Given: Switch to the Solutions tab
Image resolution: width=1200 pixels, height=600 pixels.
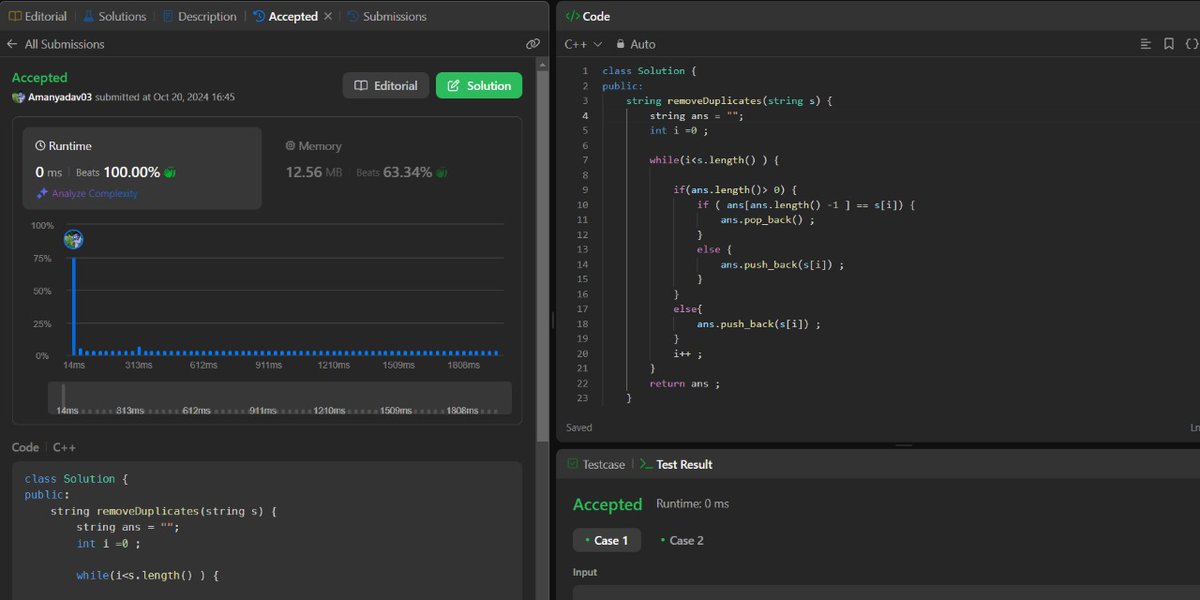Looking at the screenshot, I should (115, 16).
